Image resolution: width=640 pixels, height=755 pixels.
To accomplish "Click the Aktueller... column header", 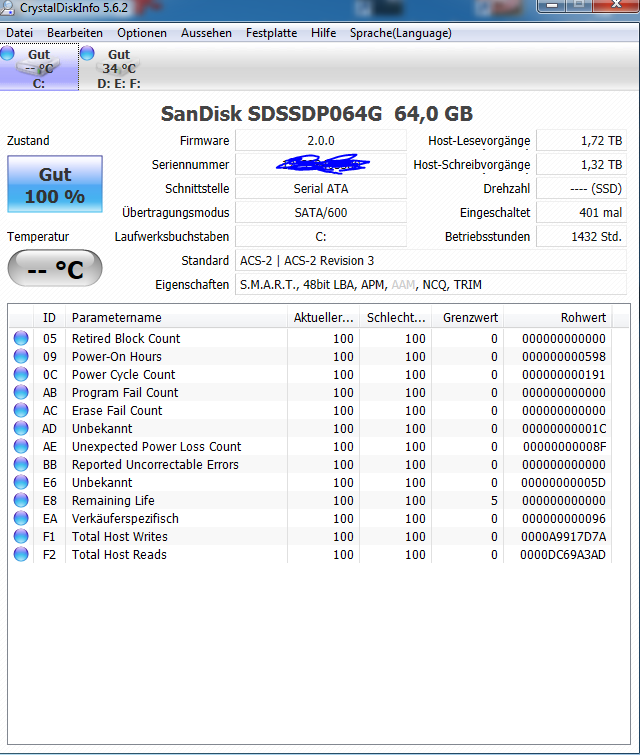I will click(x=323, y=318).
